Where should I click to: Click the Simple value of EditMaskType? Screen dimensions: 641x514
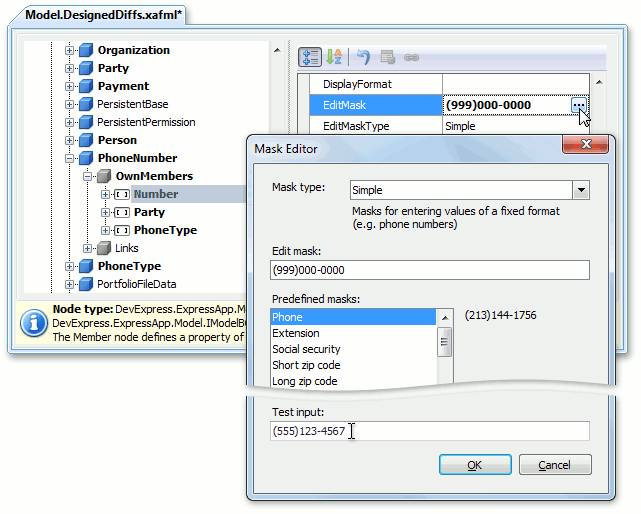point(460,126)
